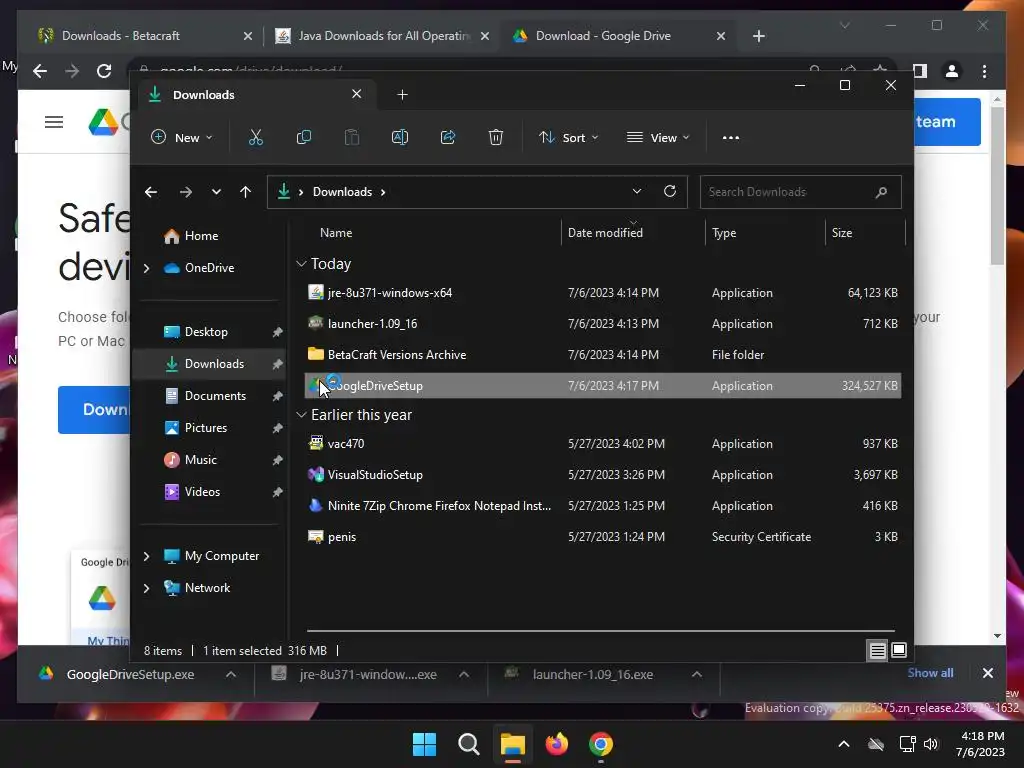Viewport: 1024px width, 768px height.
Task: Click the Delete trash can icon
Action: coord(496,137)
